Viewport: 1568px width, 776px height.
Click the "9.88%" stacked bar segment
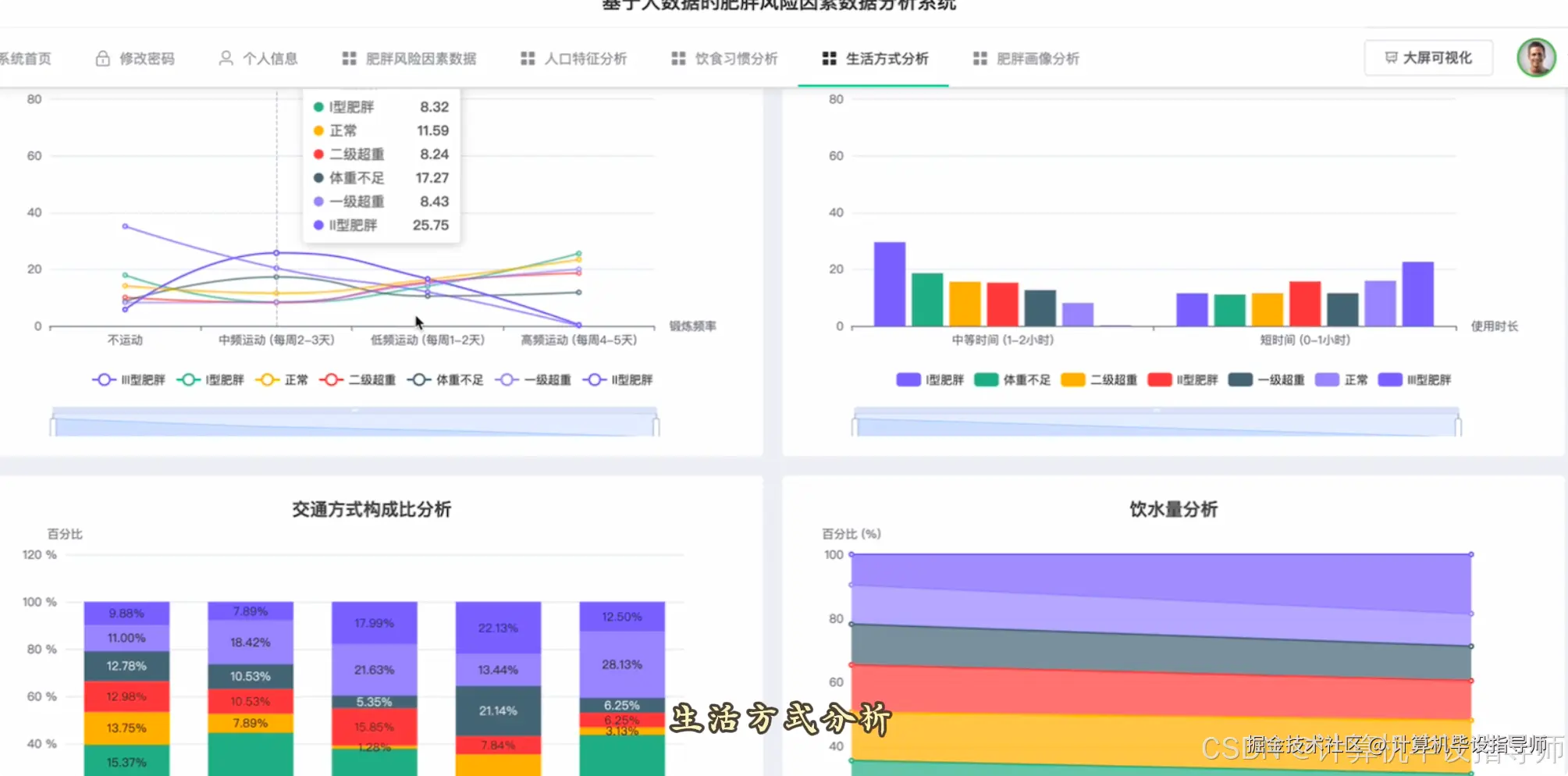pos(126,613)
